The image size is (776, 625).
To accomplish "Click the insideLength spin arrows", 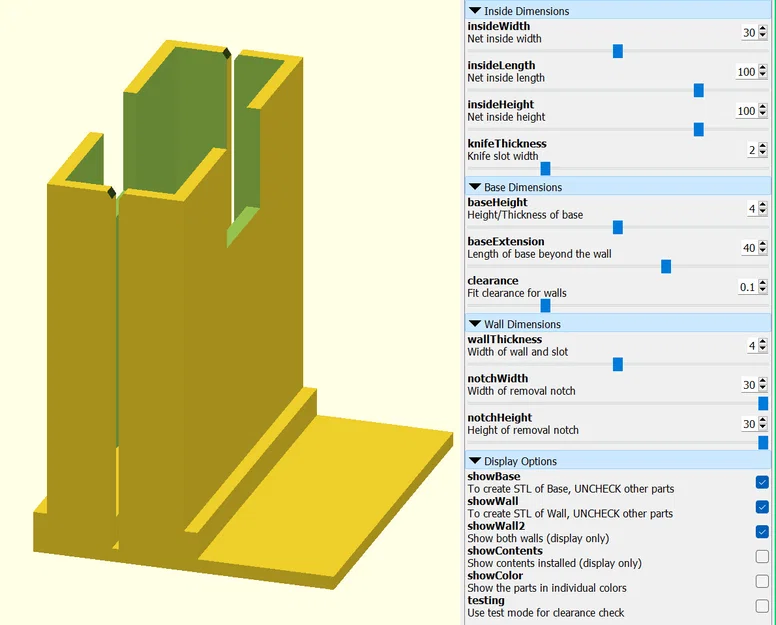I will click(763, 72).
